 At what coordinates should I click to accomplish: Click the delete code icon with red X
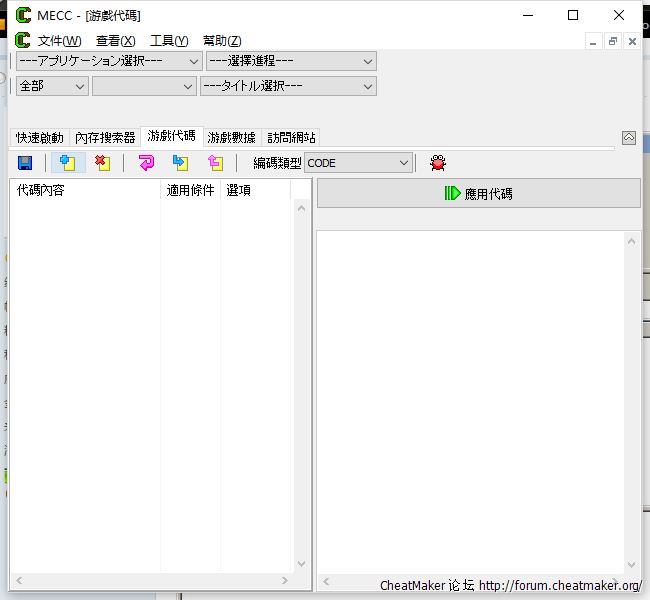(102, 163)
